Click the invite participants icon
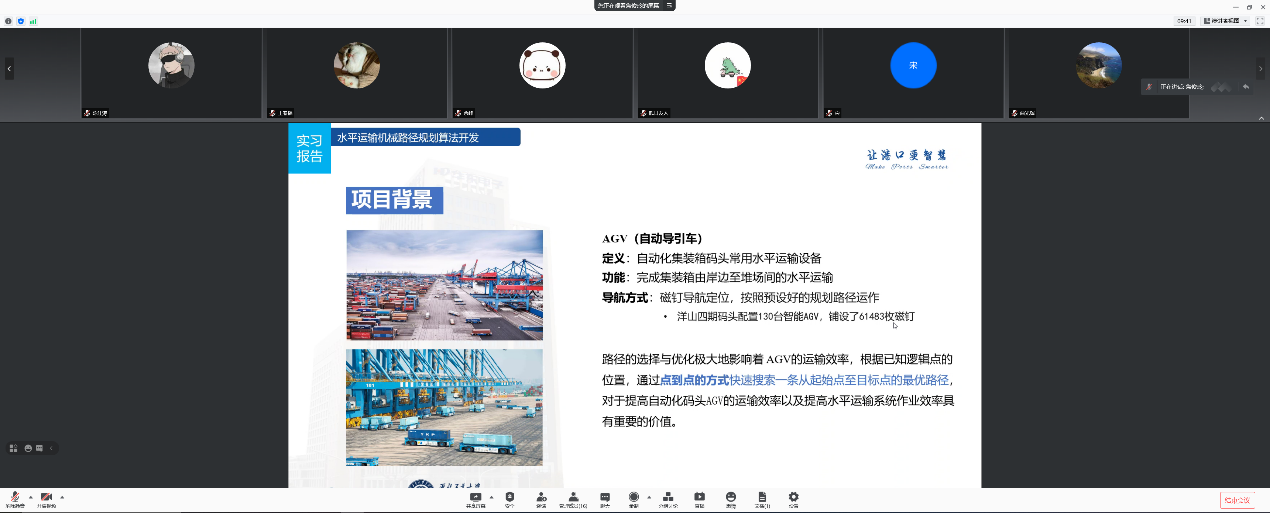Image resolution: width=1270 pixels, height=513 pixels. point(541,497)
